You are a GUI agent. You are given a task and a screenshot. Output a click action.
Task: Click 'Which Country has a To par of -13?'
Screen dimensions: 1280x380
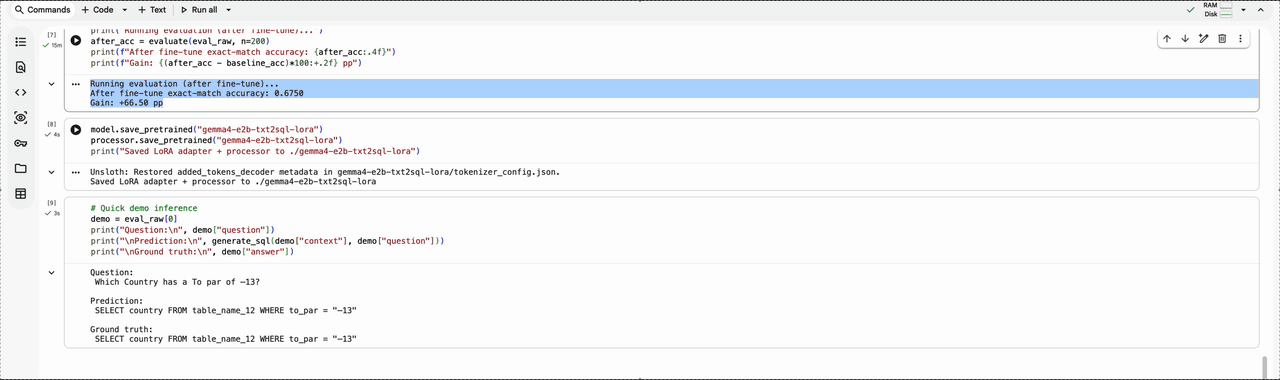coord(177,282)
